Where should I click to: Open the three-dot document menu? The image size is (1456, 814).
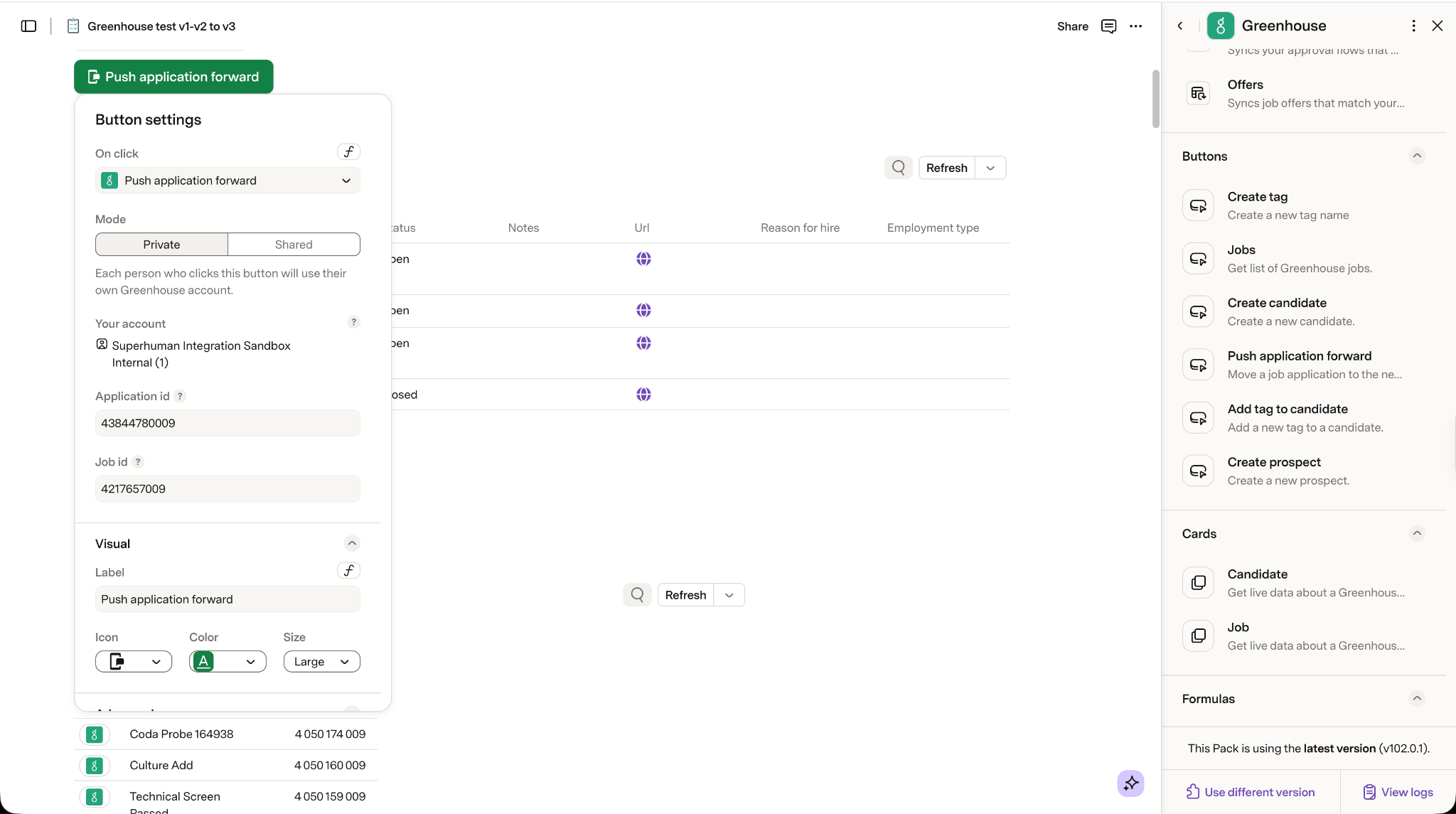(x=1136, y=26)
